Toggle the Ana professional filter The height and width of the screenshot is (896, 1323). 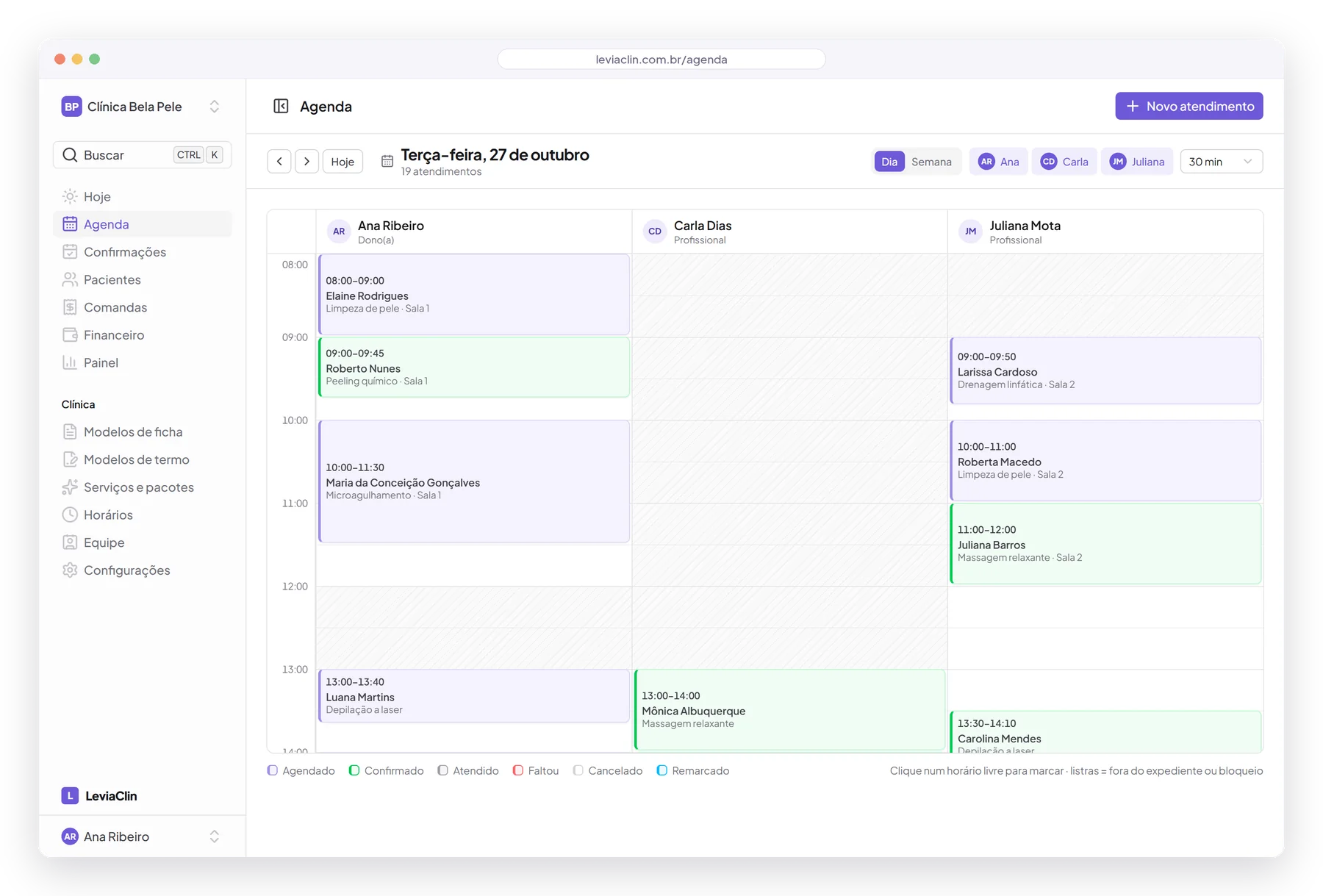click(x=998, y=162)
